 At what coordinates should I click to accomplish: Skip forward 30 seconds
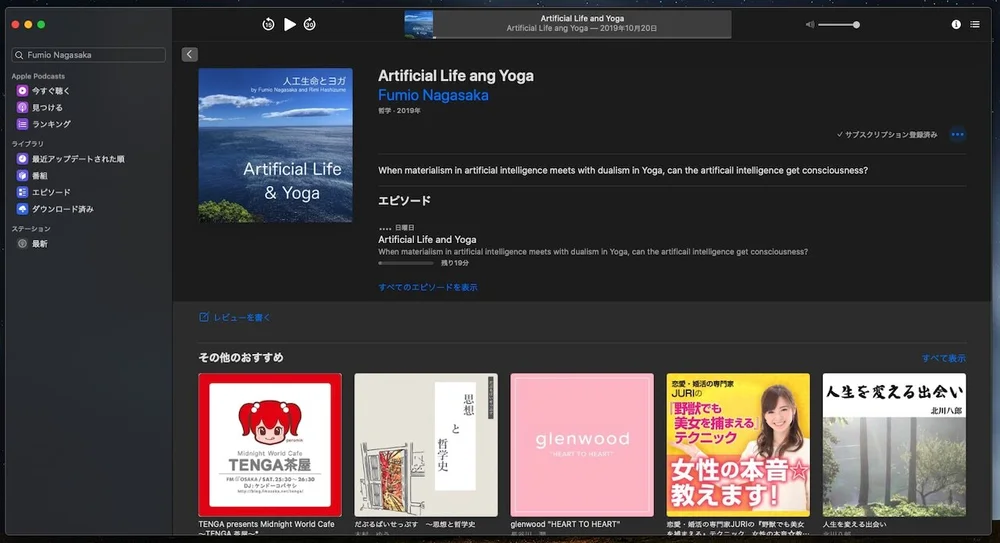309,25
